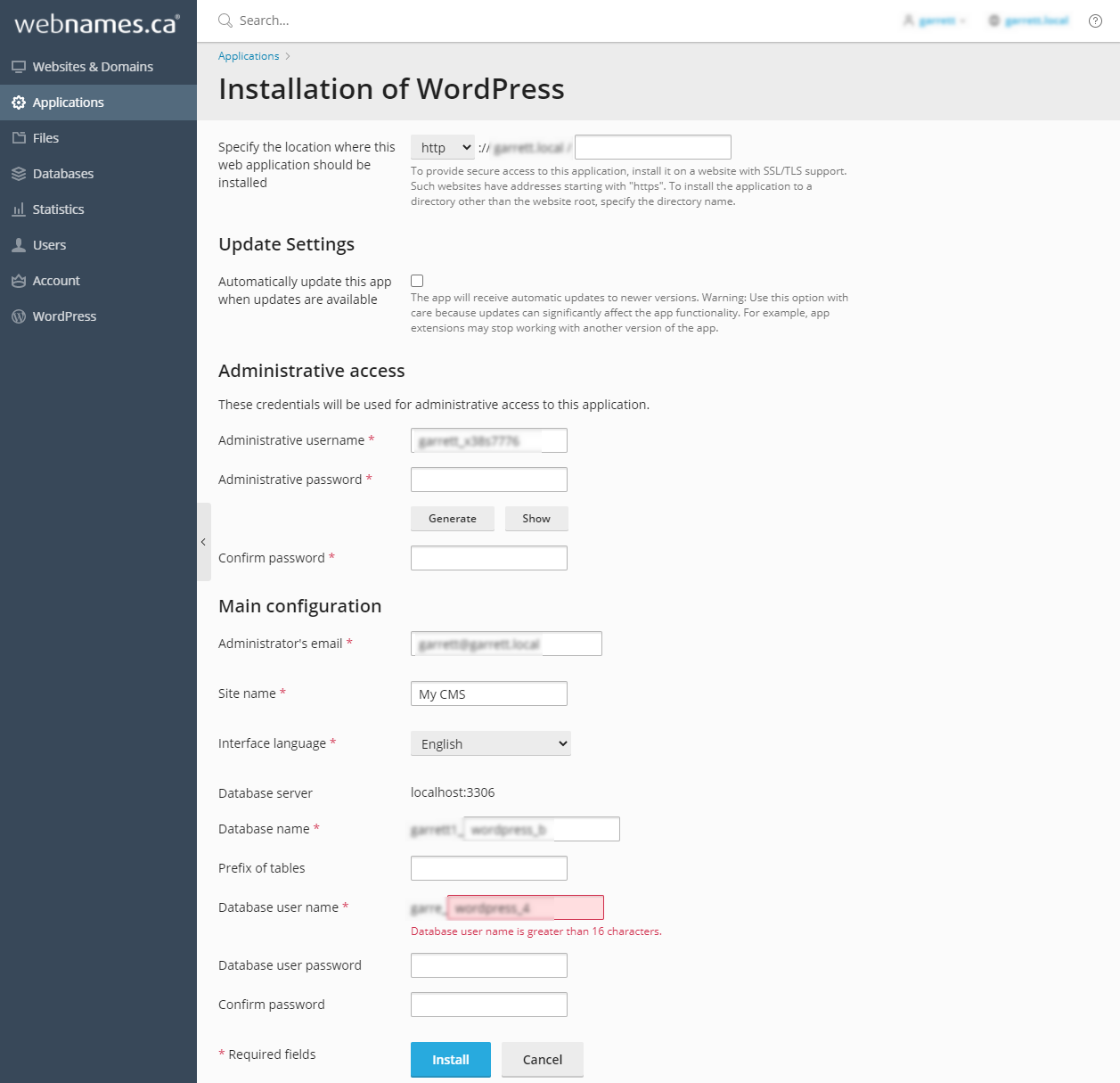Focus the Site name field
The image size is (1120, 1083).
[489, 693]
